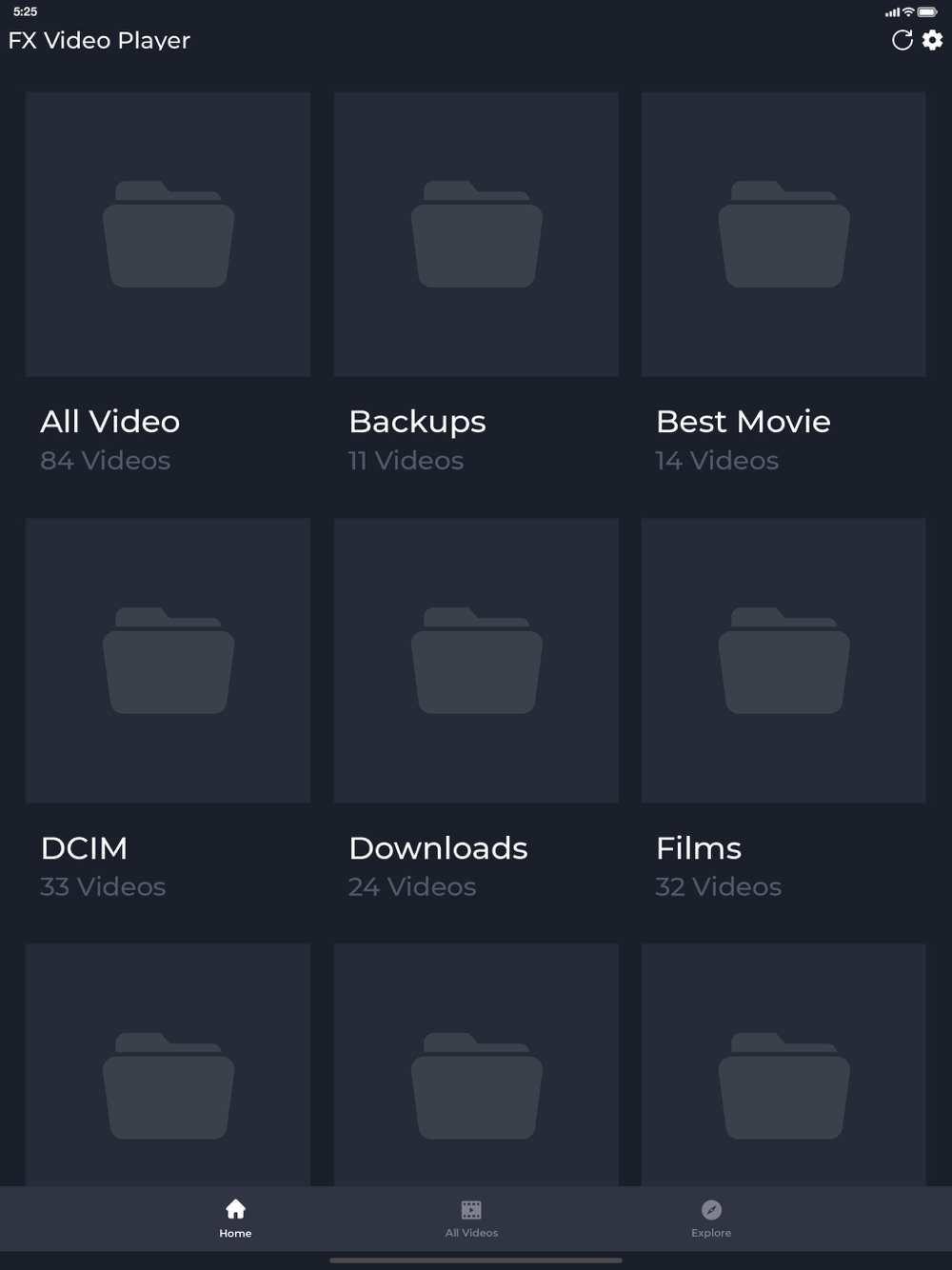Viewport: 952px width, 1270px height.
Task: Select the "Best Movie" folder title
Action: (744, 421)
